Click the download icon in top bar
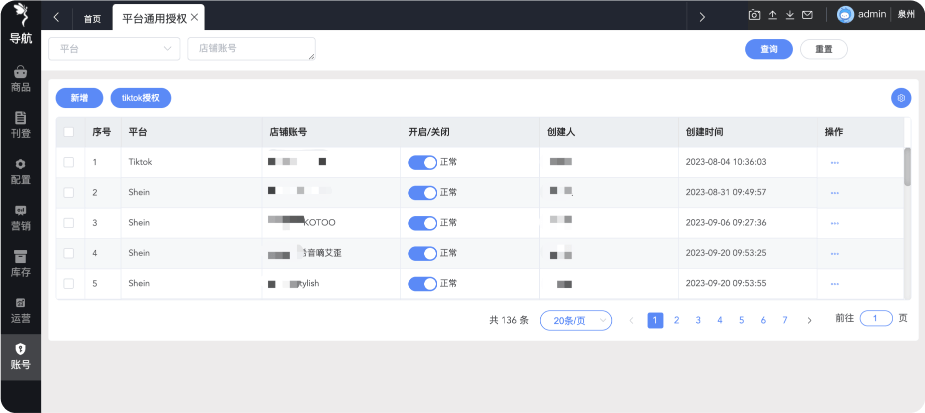The image size is (925, 413). point(790,16)
